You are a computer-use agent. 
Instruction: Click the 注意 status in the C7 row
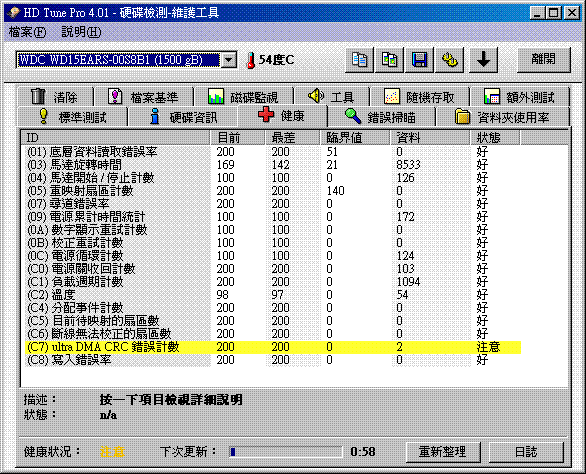[x=488, y=347]
